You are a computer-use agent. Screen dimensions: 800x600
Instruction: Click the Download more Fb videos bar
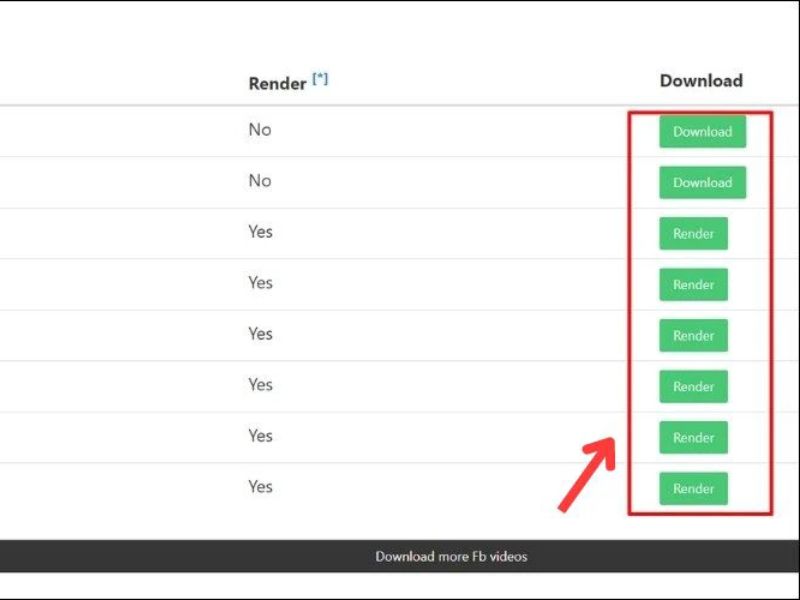click(451, 556)
